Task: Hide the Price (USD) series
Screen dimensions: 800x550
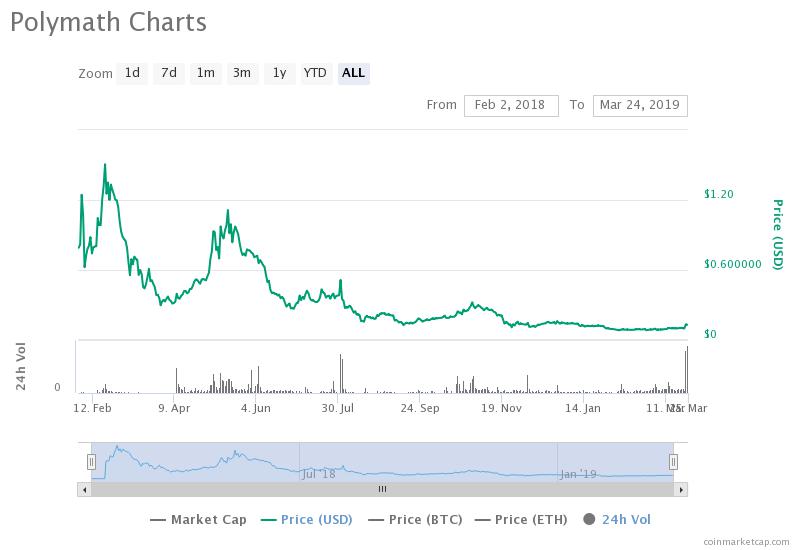Action: [305, 519]
